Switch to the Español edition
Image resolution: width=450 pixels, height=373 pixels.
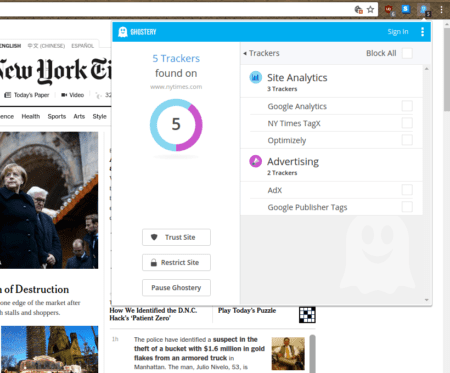(x=82, y=46)
